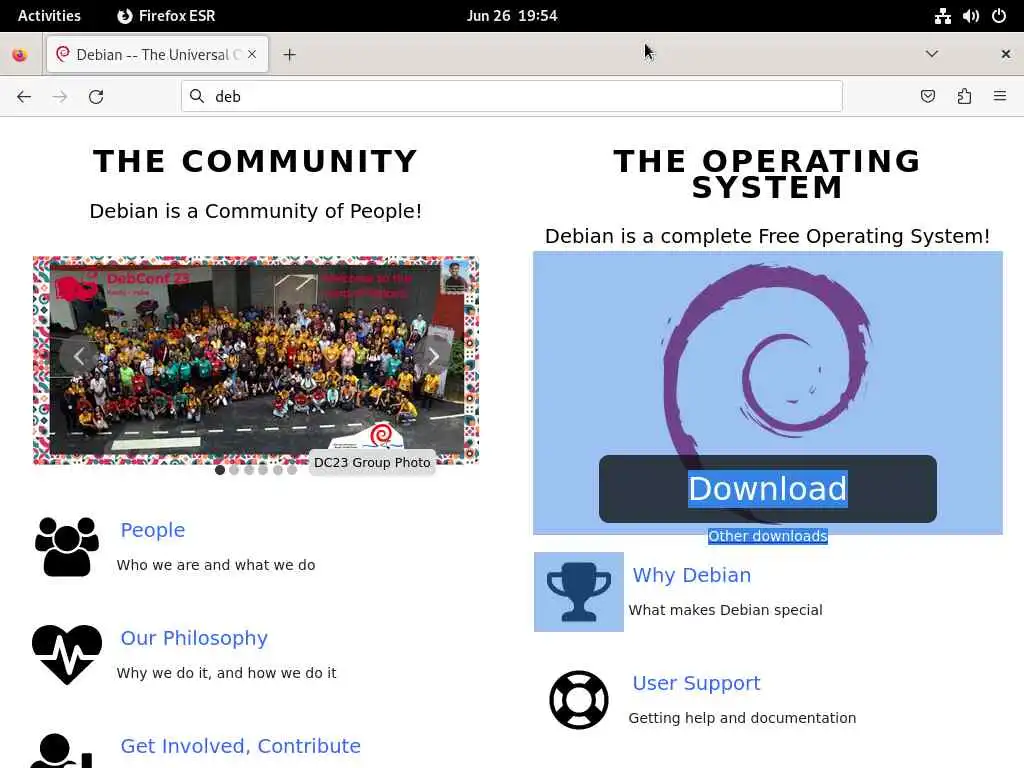
Task: Select the fifth carousel indicator dot
Action: [278, 470]
